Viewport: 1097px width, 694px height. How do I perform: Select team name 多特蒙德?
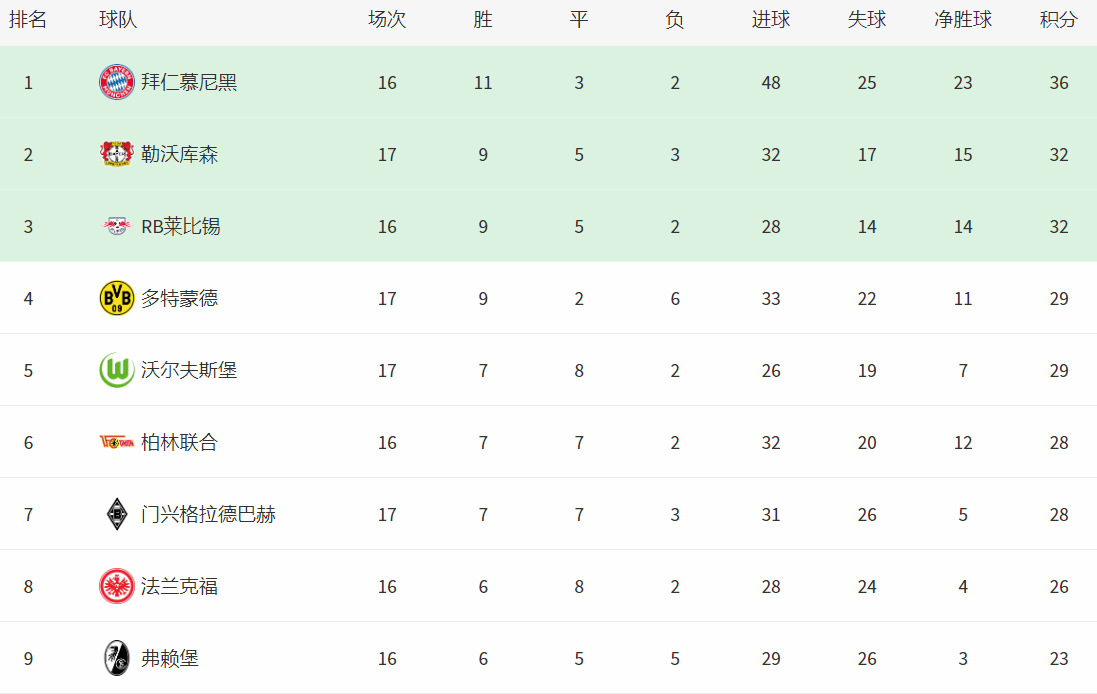click(179, 299)
